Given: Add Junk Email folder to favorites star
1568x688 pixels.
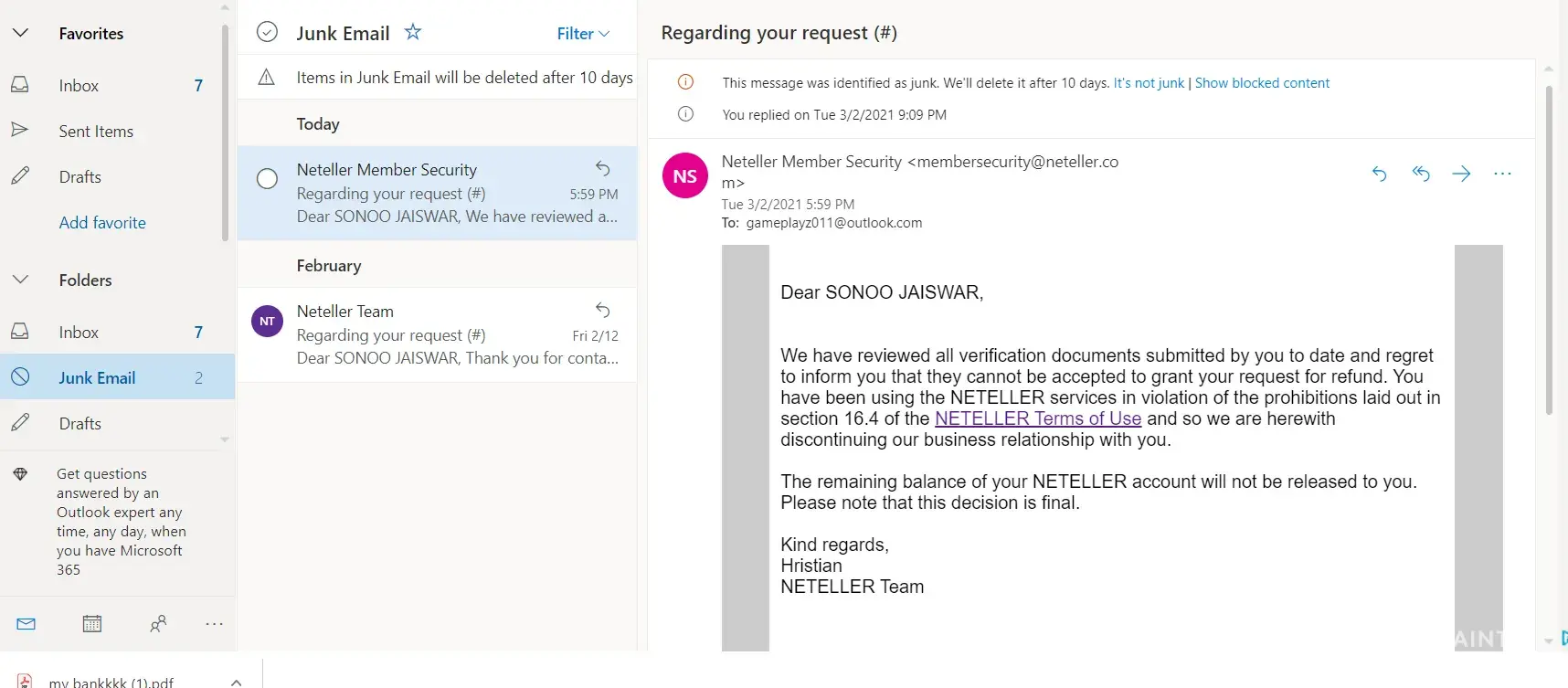Looking at the screenshot, I should (413, 33).
